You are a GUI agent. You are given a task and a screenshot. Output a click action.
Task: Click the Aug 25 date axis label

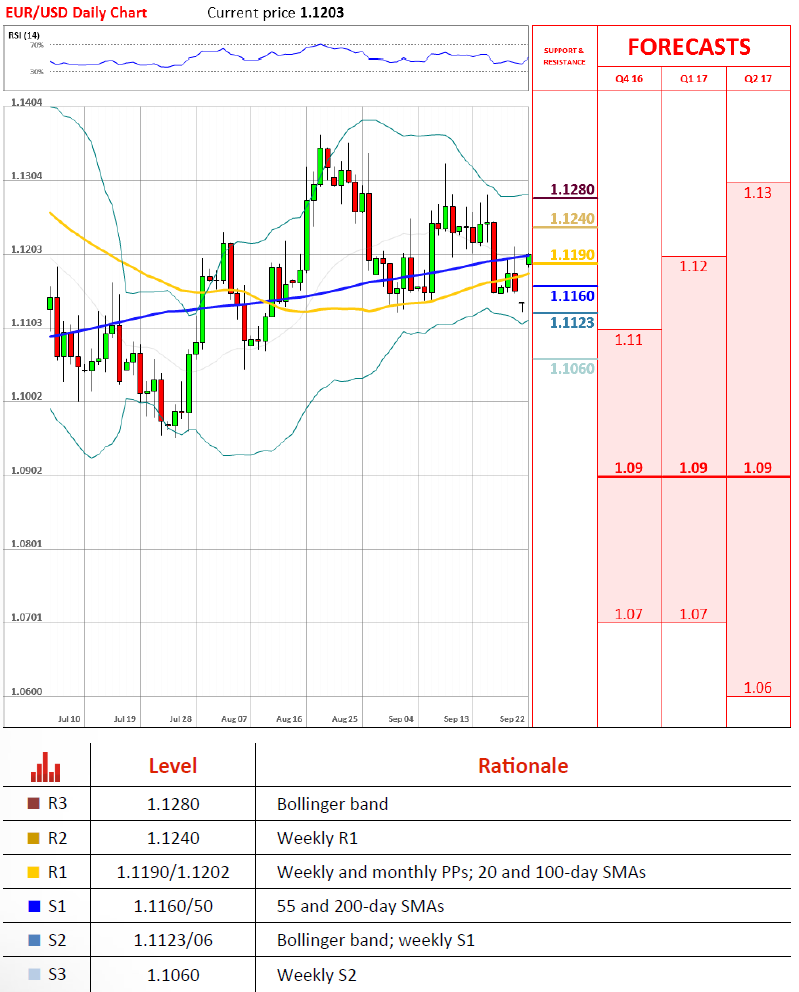point(345,719)
